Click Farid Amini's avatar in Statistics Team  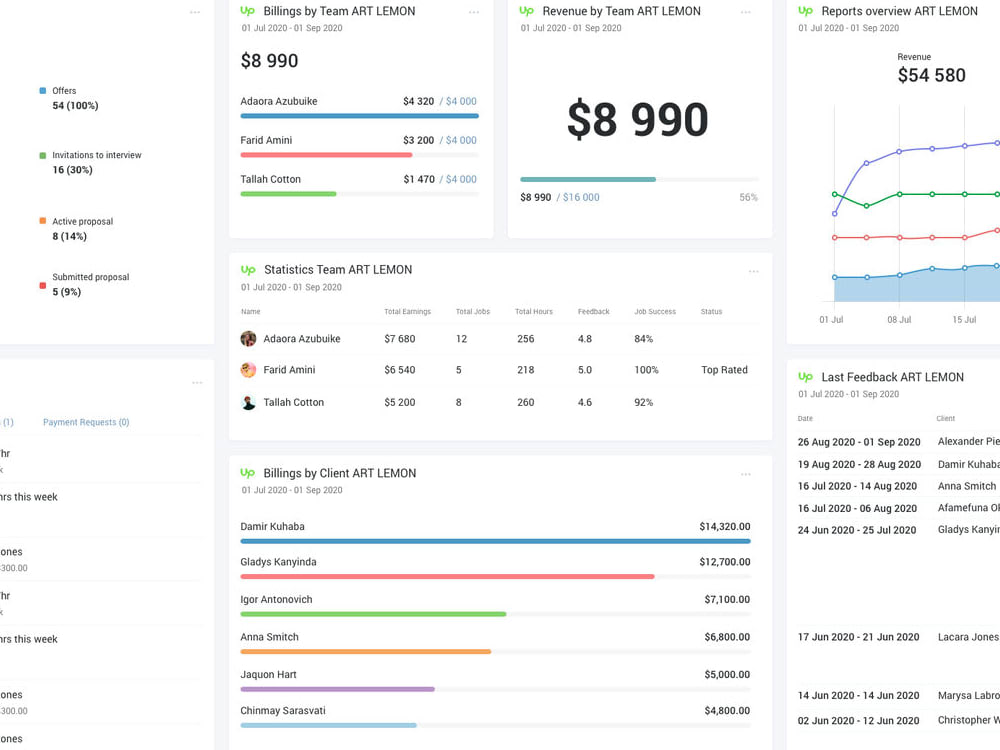tap(248, 370)
